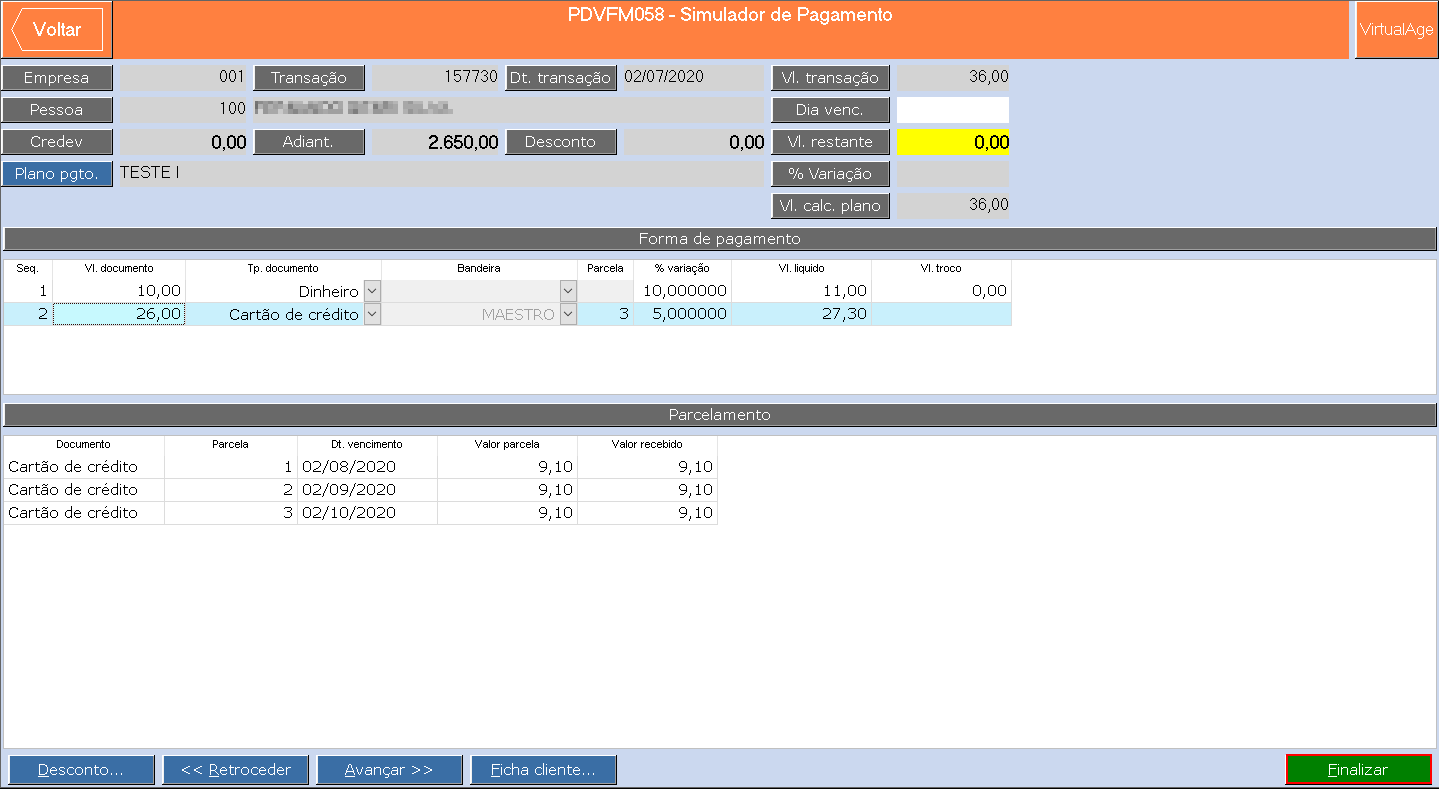Click the Vl. transação label button
This screenshot has width=1439, height=789.
(x=831, y=78)
